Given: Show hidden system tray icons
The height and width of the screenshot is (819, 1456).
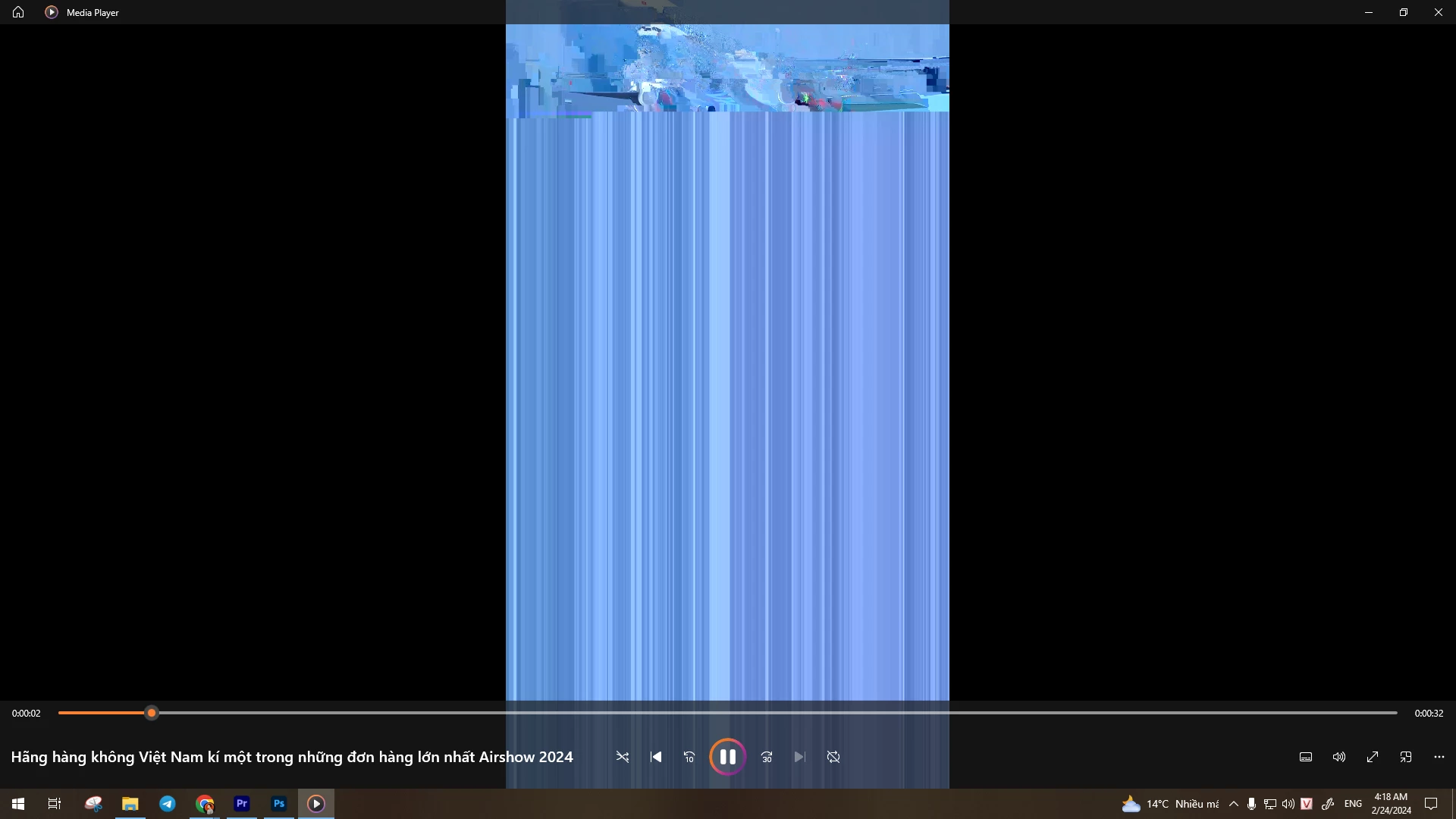Looking at the screenshot, I should point(1234,804).
